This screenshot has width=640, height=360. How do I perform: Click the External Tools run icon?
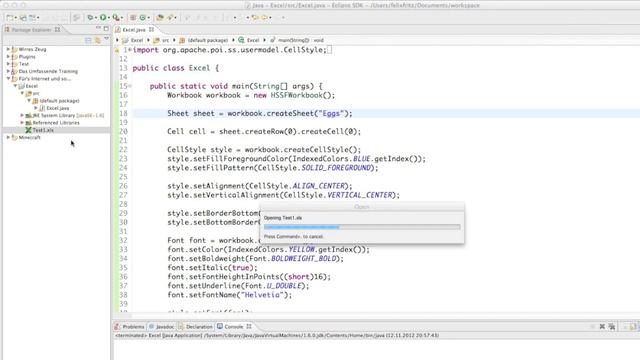(116, 18)
